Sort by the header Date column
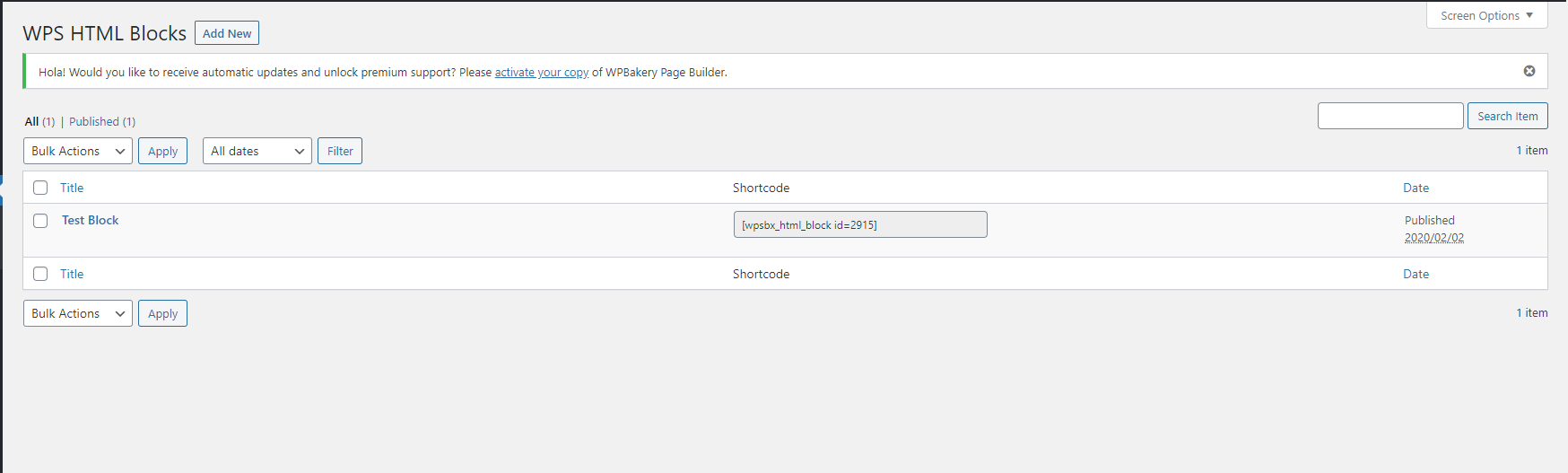Image resolution: width=1568 pixels, height=473 pixels. pos(1416,188)
